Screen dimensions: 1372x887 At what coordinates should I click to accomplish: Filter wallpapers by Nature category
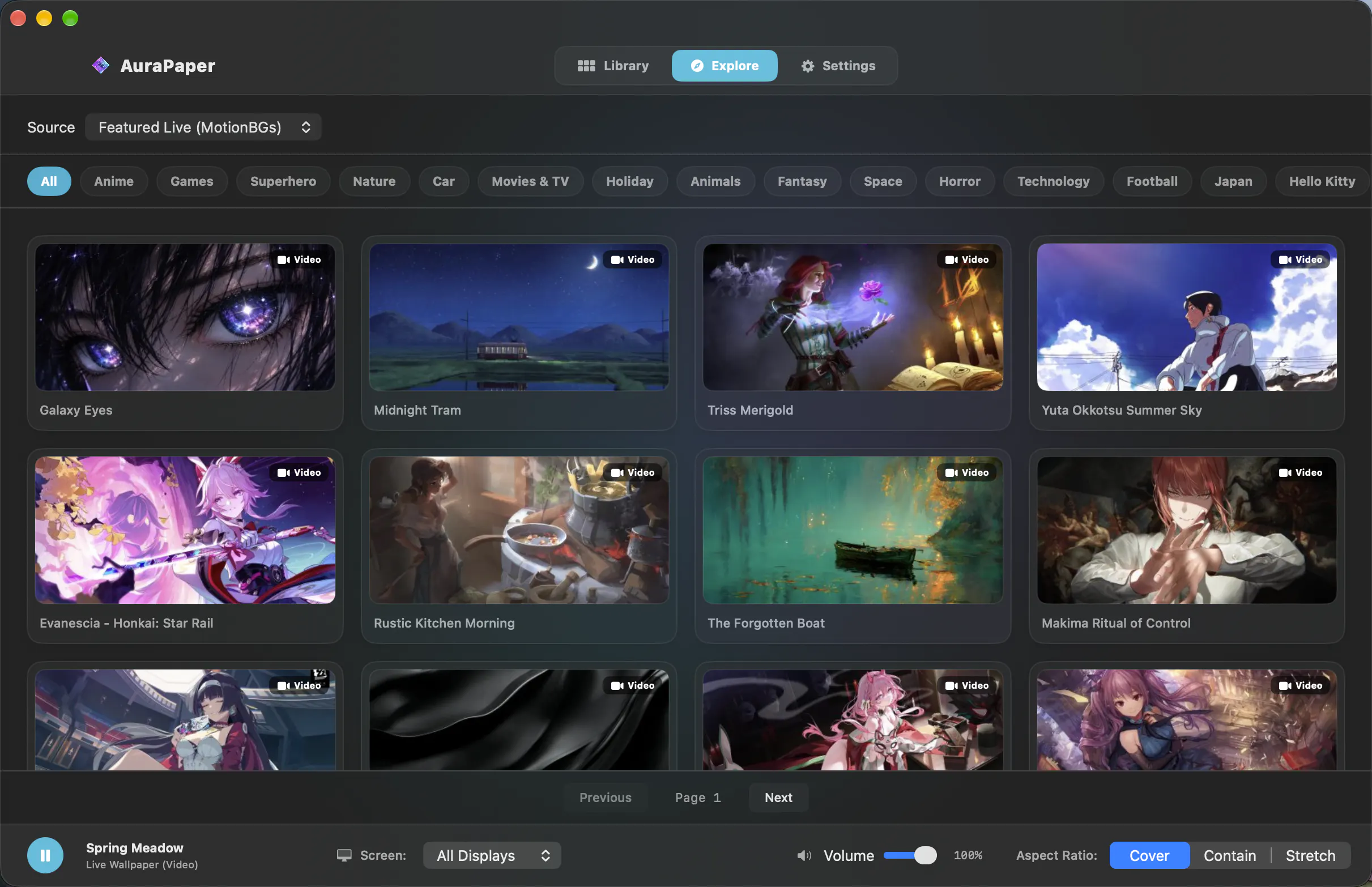tap(374, 181)
